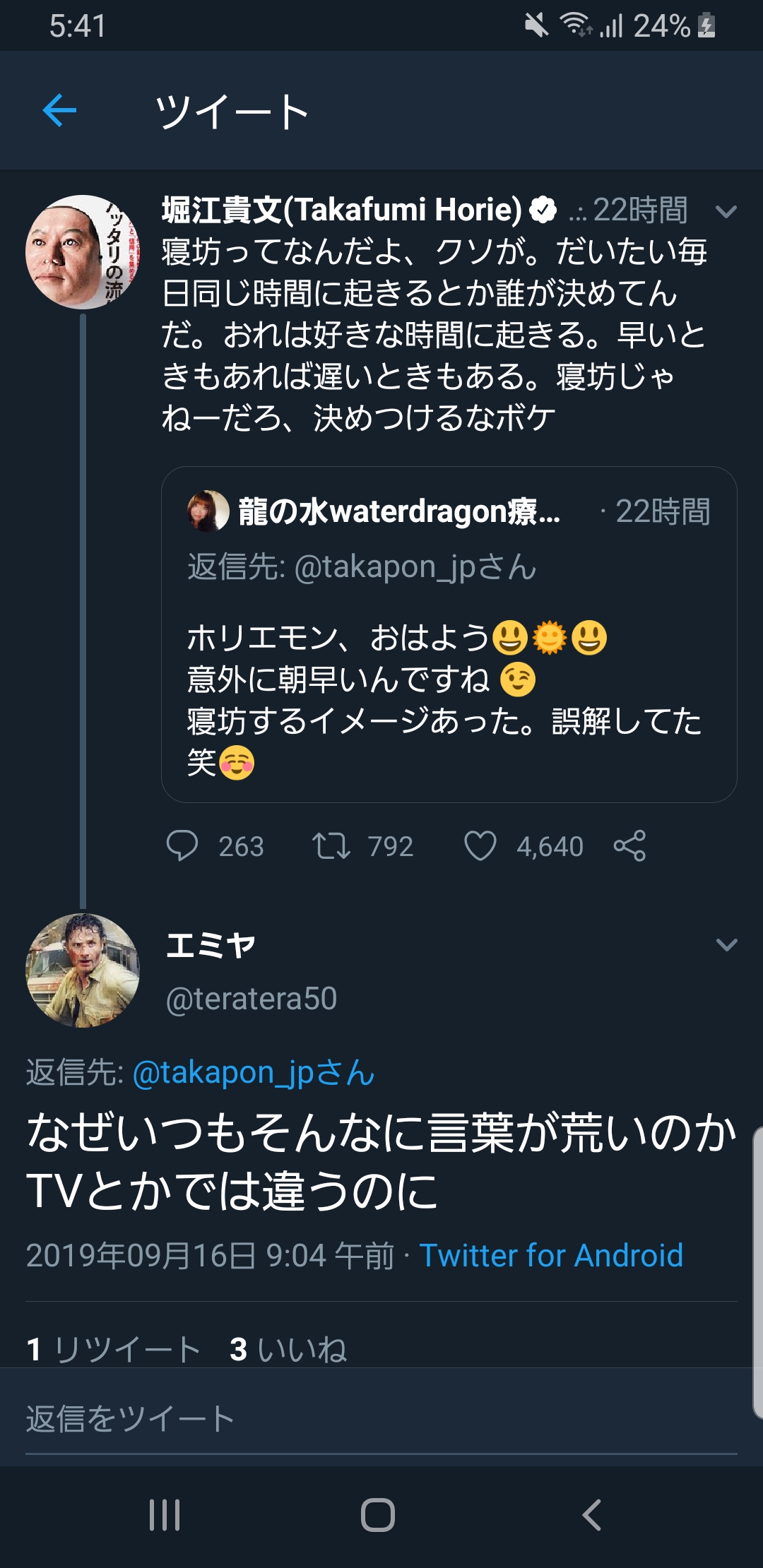Like the tweet with 4,640 hearts
This screenshot has height=1568, width=763.
[x=480, y=845]
